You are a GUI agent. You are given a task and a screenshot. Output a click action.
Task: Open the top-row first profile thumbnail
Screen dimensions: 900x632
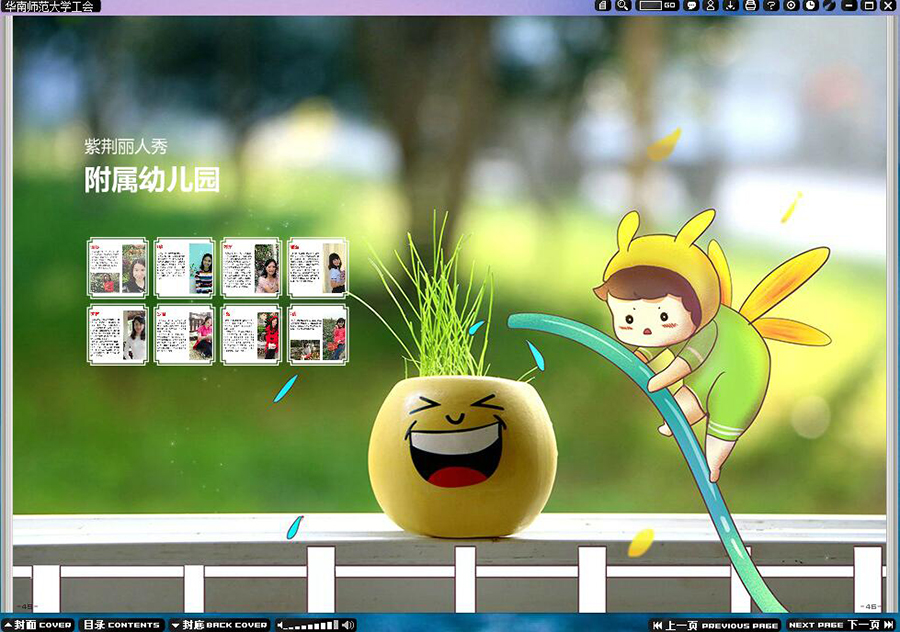coord(118,267)
